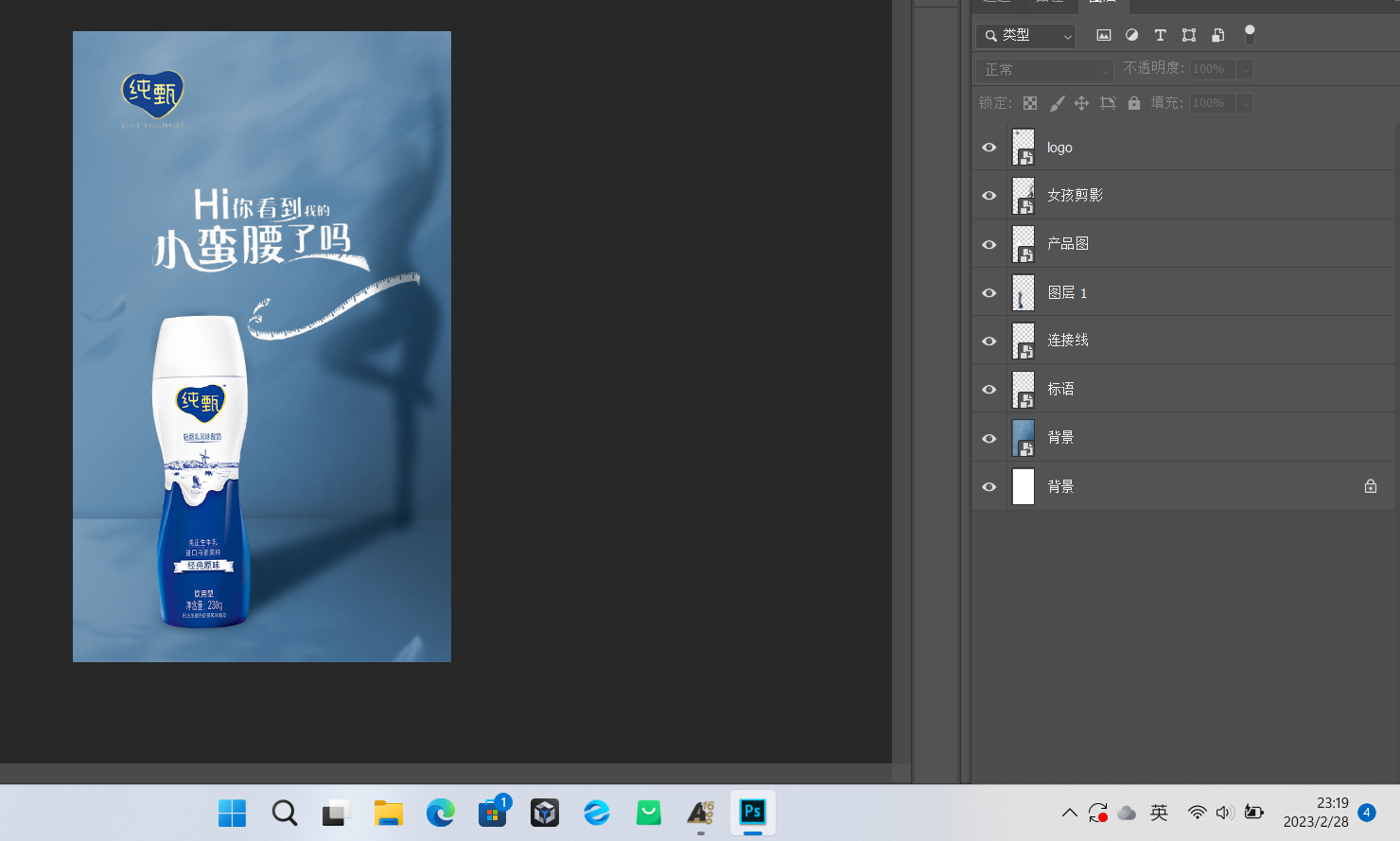Hide the 产品图 layer
This screenshot has width=1400, height=841.
click(x=989, y=244)
